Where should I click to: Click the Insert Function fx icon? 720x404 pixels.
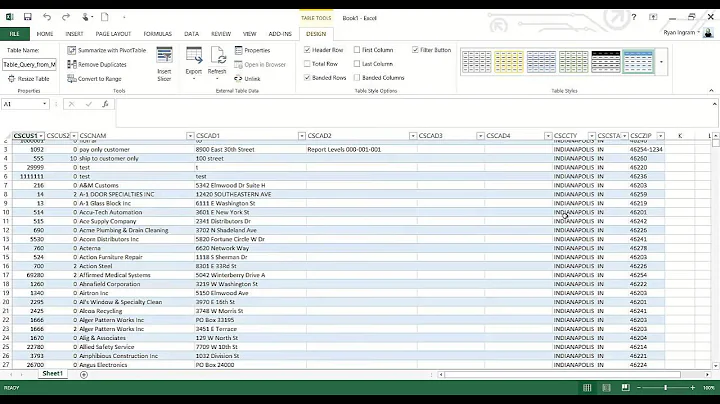click(105, 104)
